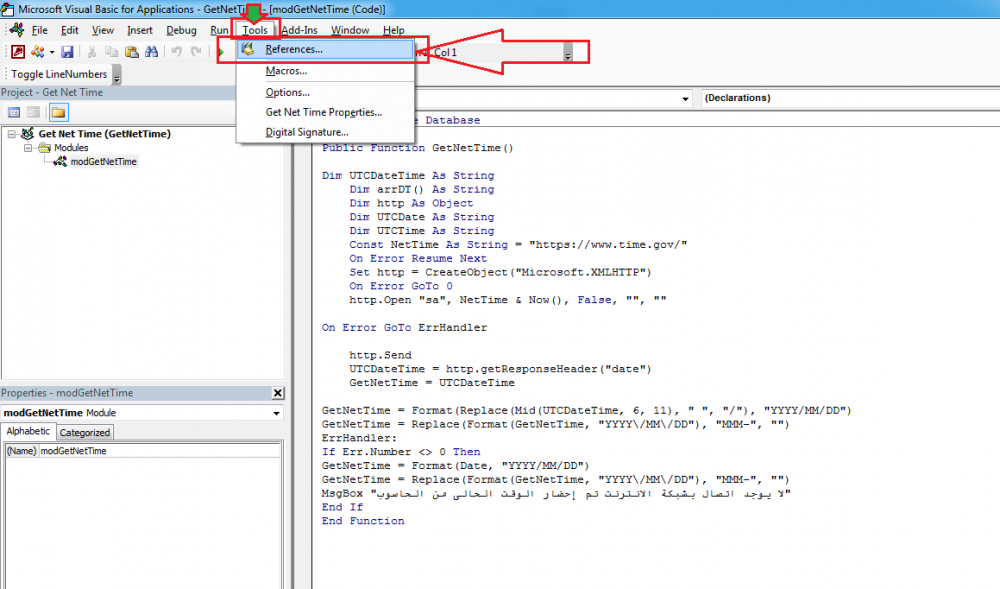
Task: Open the Run menu
Action: tap(219, 30)
